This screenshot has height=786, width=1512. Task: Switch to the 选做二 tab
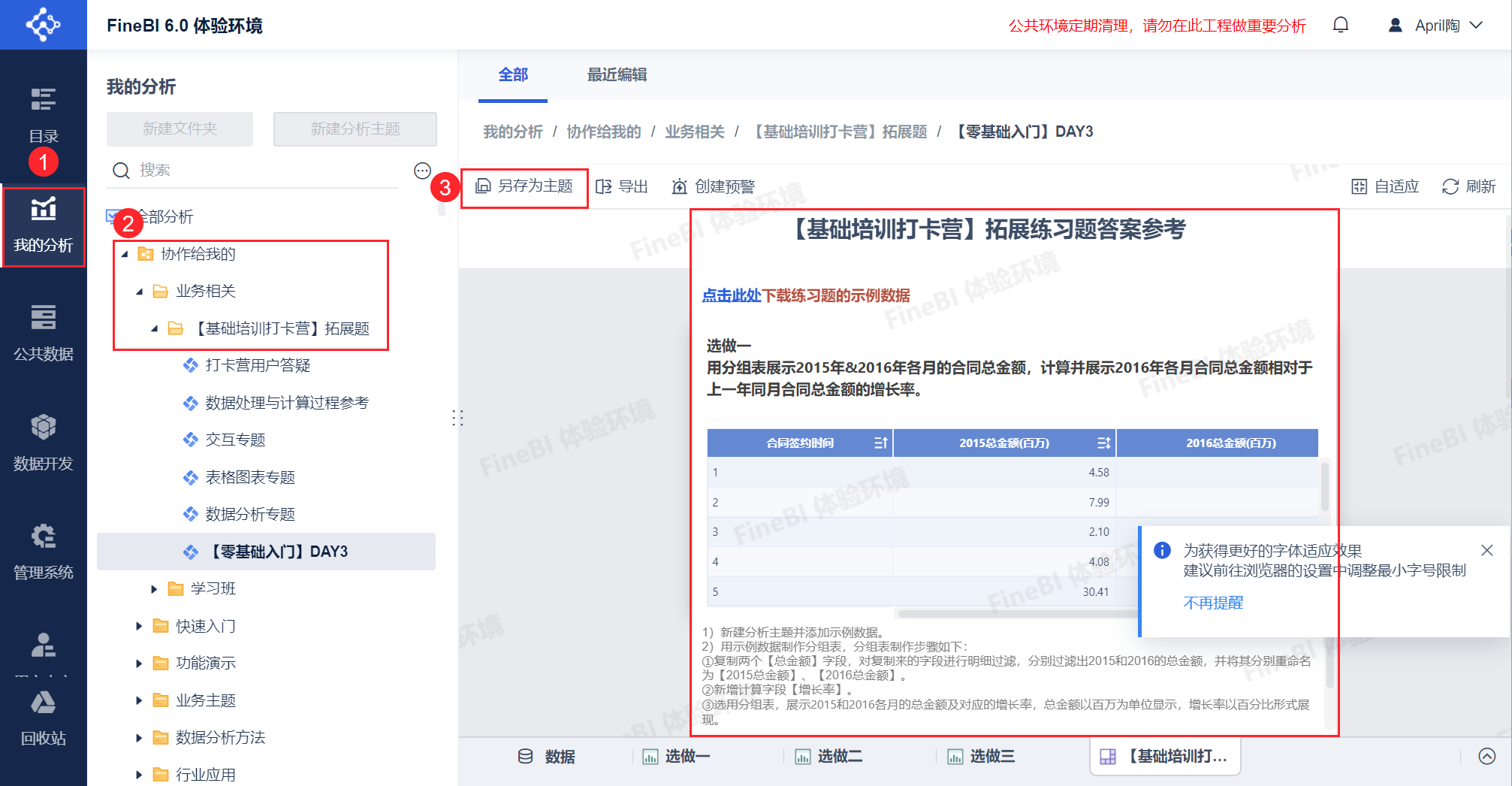coord(828,757)
